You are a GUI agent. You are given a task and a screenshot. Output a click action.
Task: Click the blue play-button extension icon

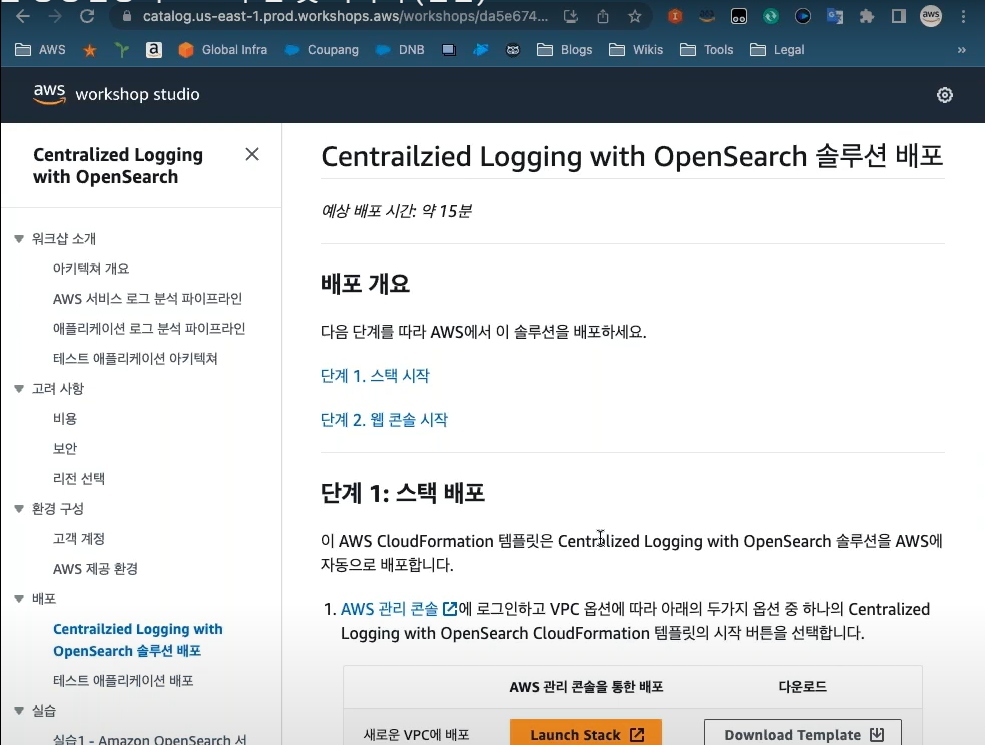(x=803, y=16)
